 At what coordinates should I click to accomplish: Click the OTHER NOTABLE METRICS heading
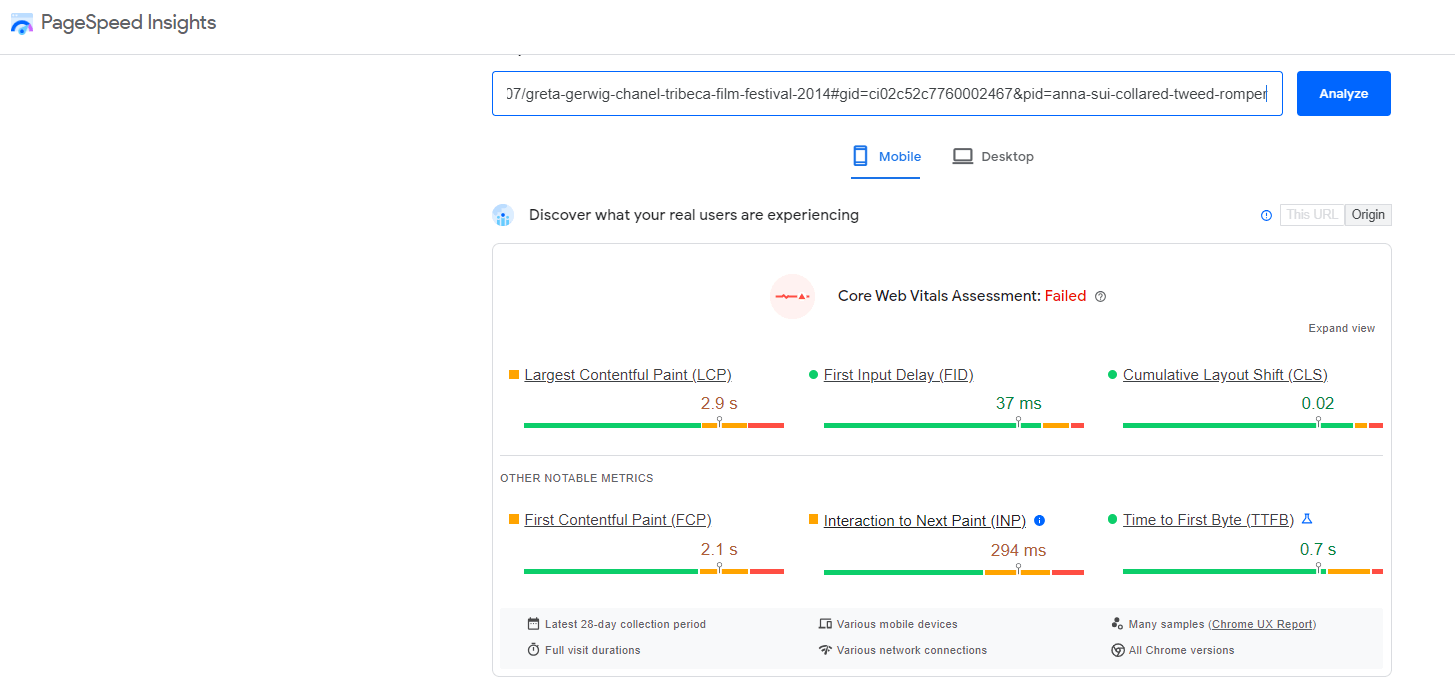coord(577,478)
